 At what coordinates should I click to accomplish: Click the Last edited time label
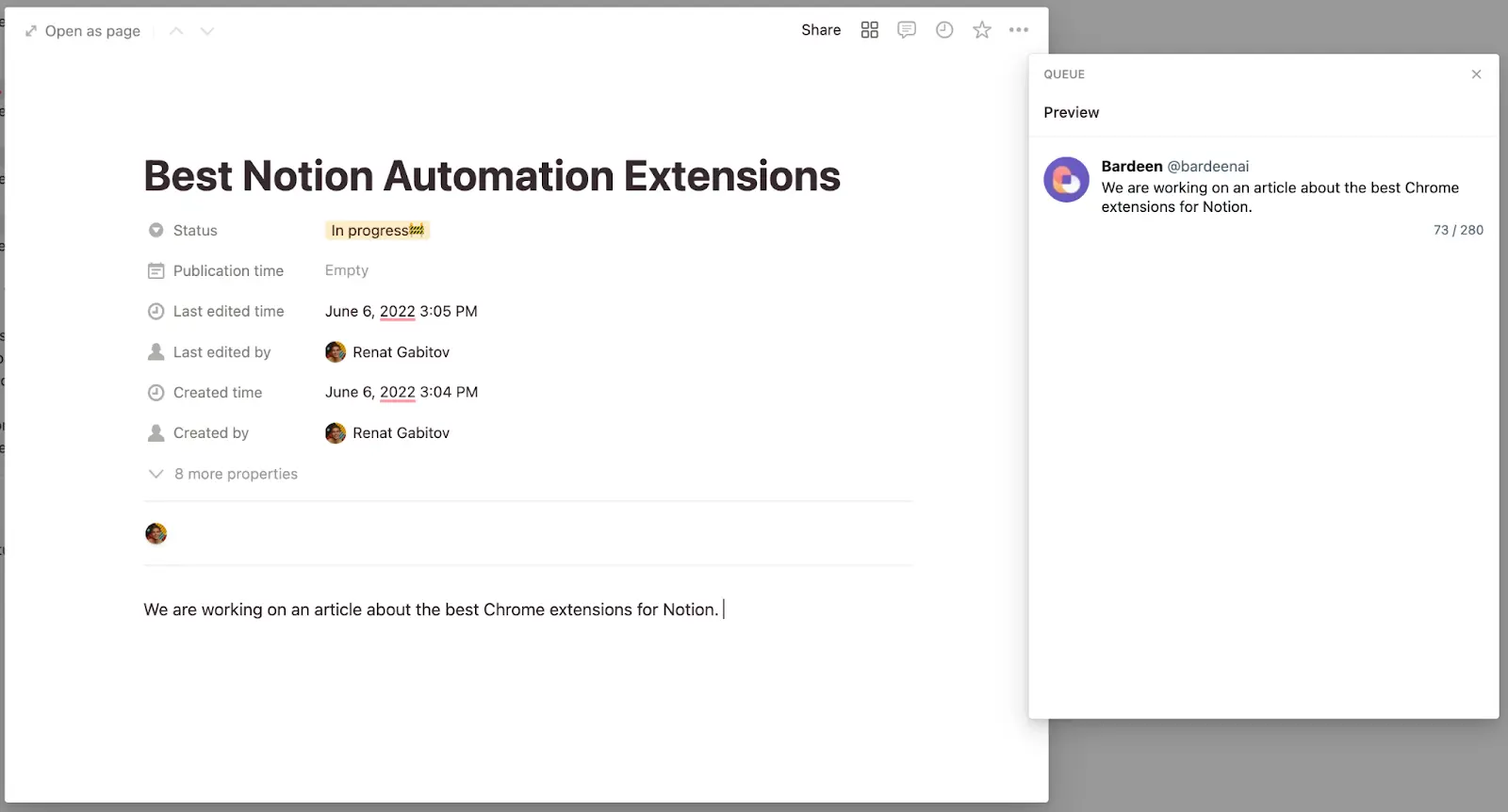pos(228,311)
